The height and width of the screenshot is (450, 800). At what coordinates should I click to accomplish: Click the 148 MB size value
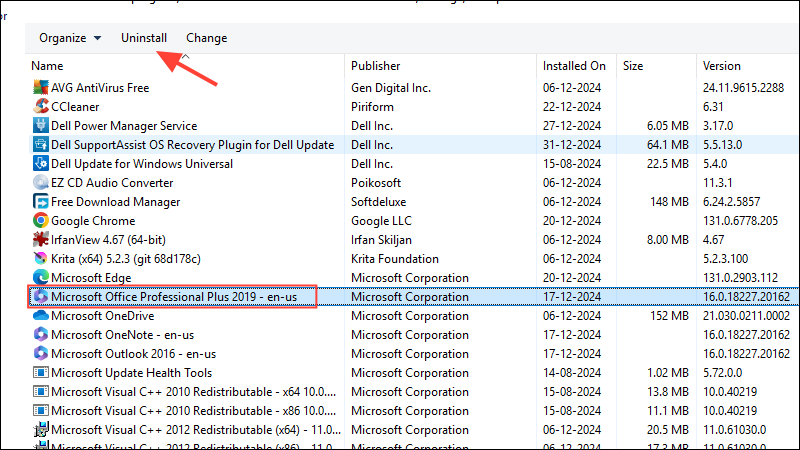(669, 202)
